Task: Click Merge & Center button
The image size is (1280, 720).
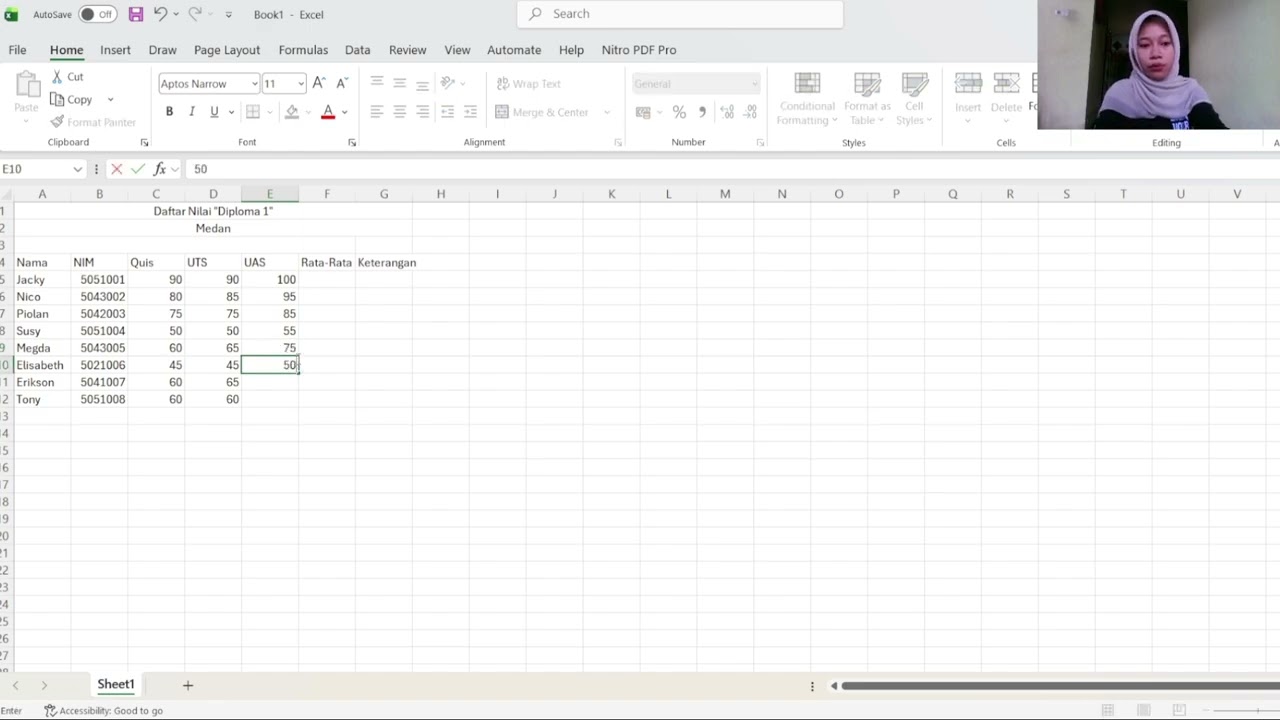Action: [x=542, y=112]
